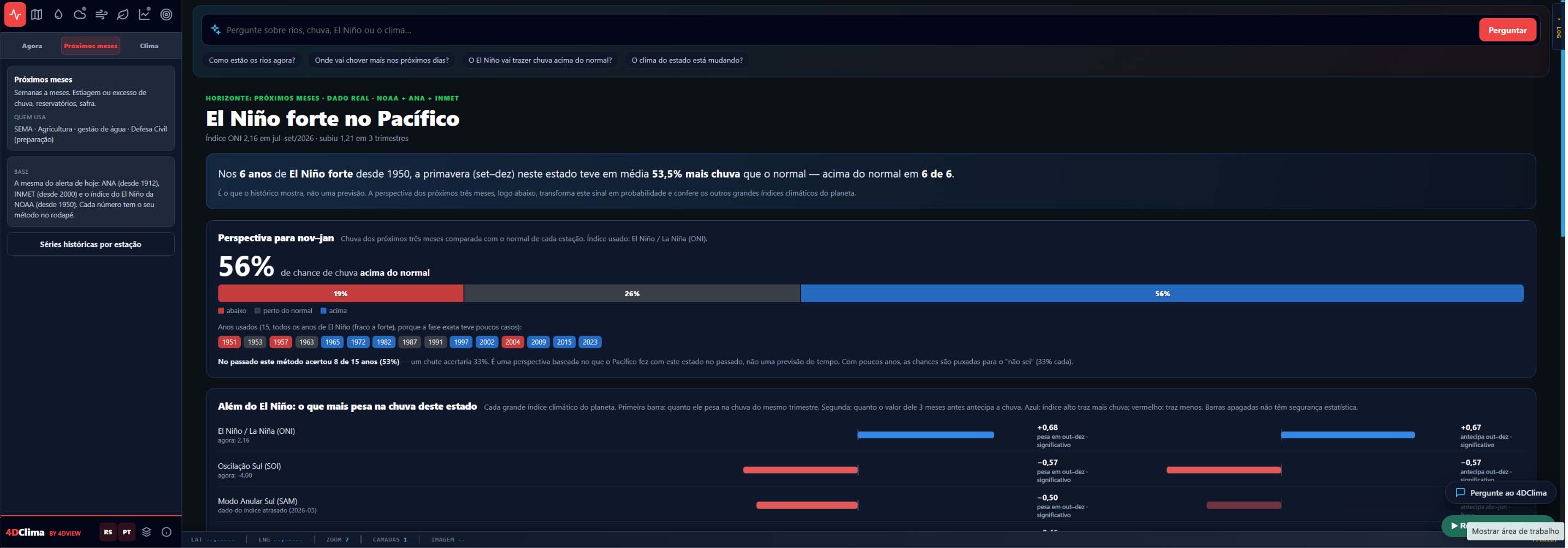Open the folded map icon view
Viewport: 1568px width, 548px height.
(37, 15)
